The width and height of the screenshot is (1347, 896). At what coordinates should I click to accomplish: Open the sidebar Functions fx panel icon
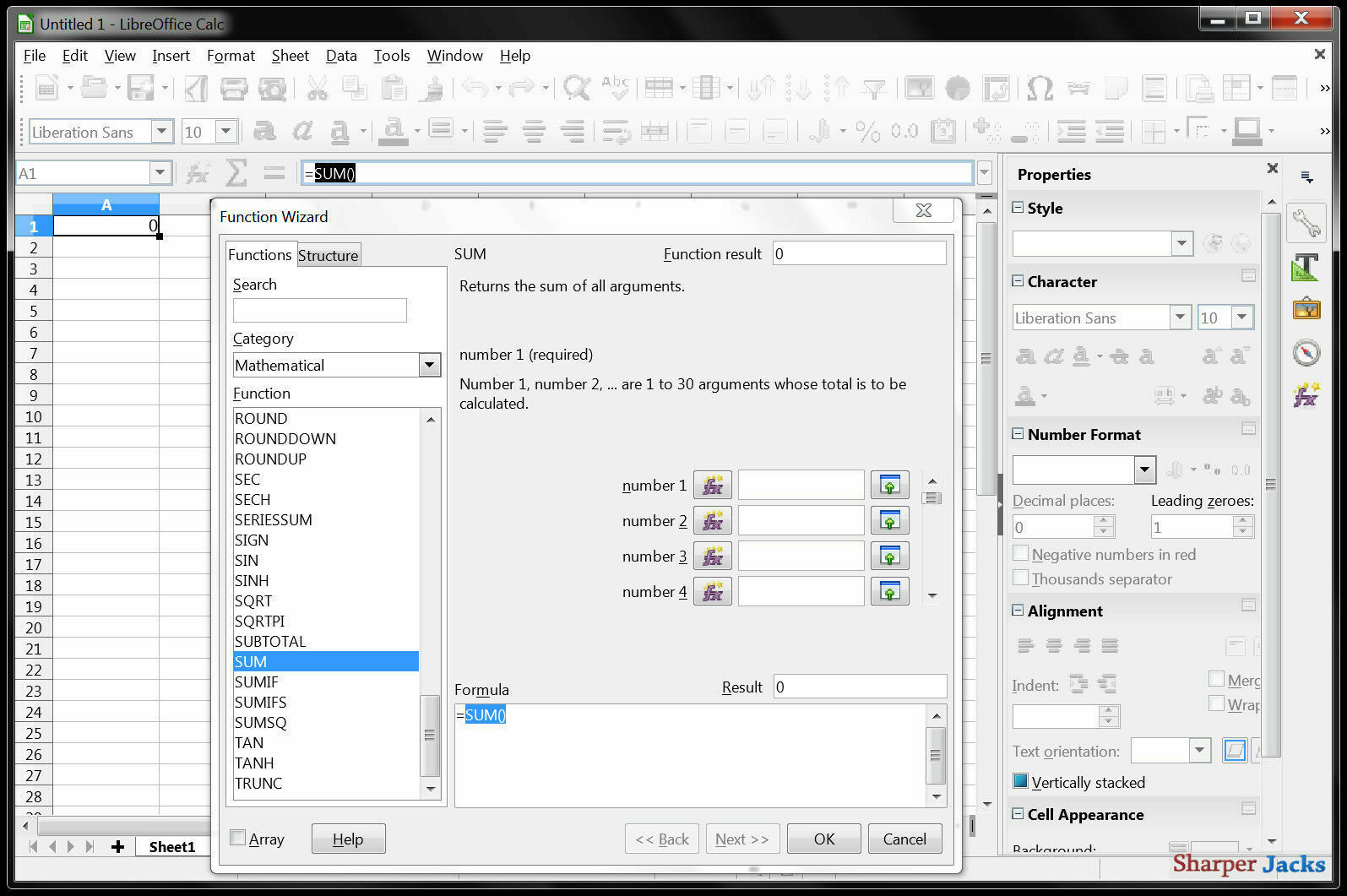[1306, 394]
